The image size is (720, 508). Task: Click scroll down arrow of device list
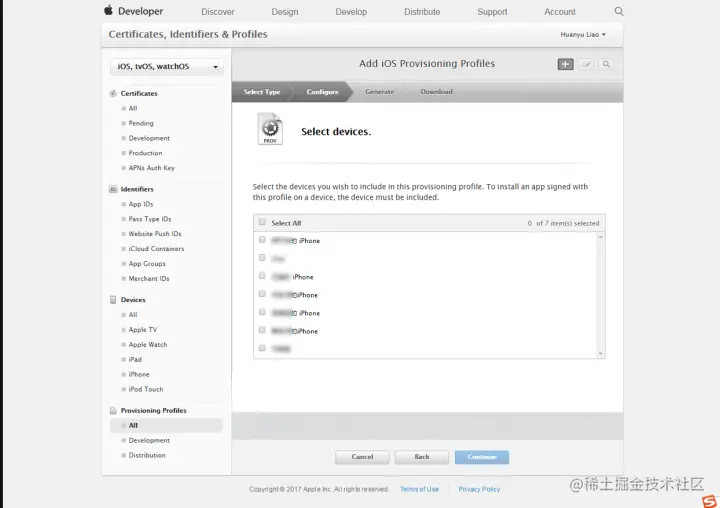click(x=600, y=353)
